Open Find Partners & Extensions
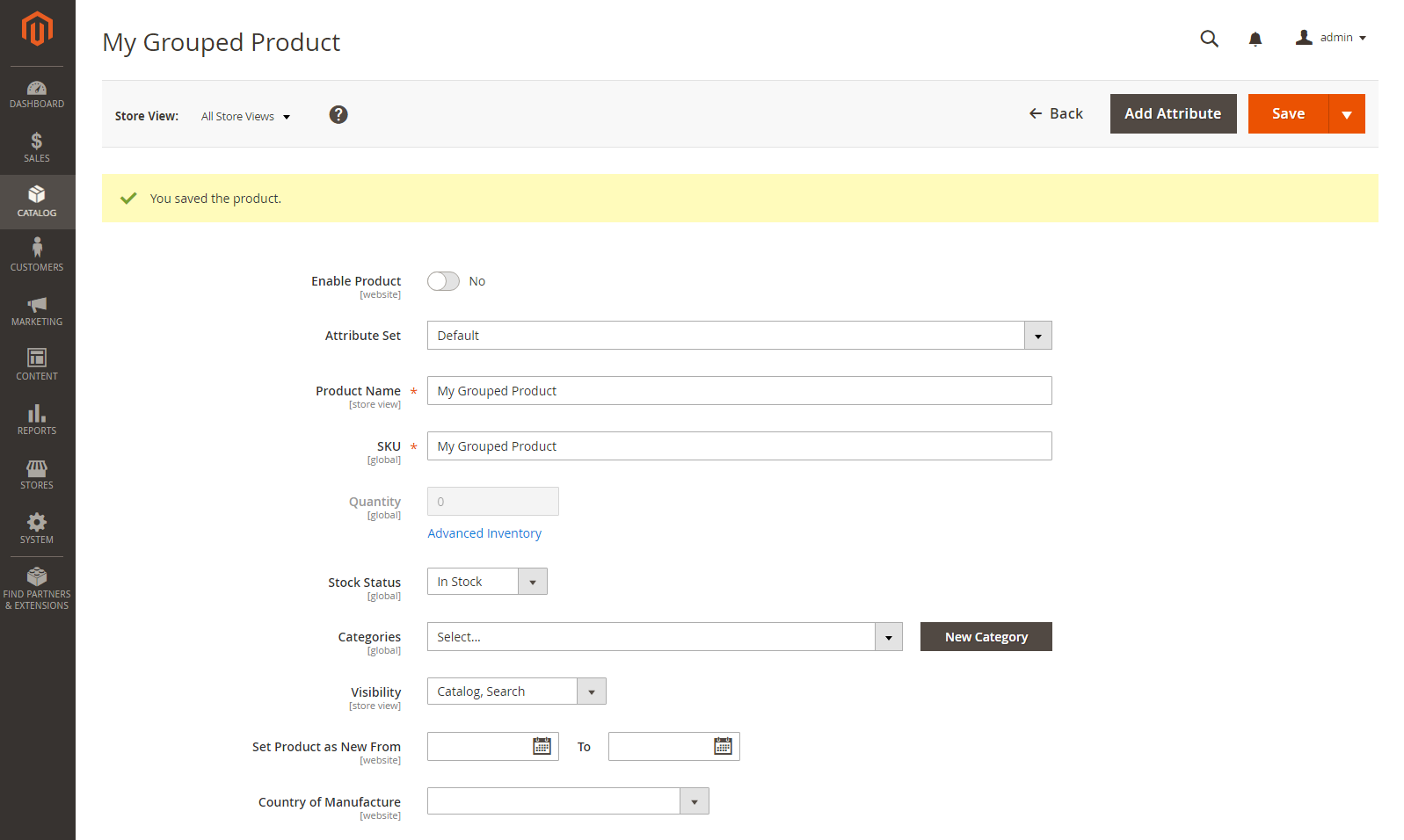Viewport: 1404px width, 840px height. [x=37, y=588]
